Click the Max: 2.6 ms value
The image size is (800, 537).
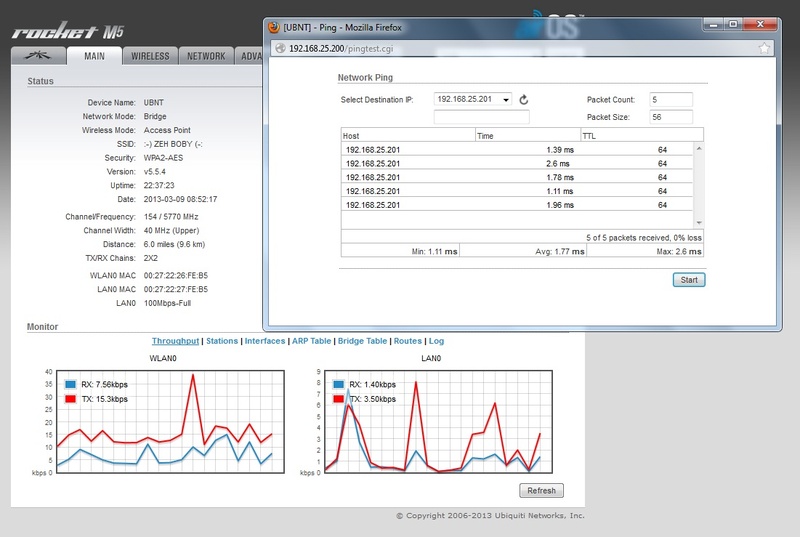tap(679, 251)
